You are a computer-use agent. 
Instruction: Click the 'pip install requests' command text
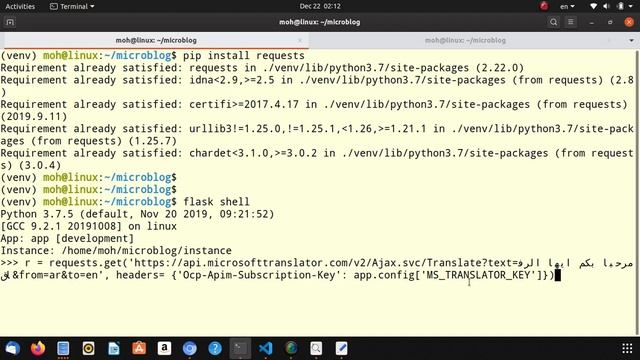[244, 56]
